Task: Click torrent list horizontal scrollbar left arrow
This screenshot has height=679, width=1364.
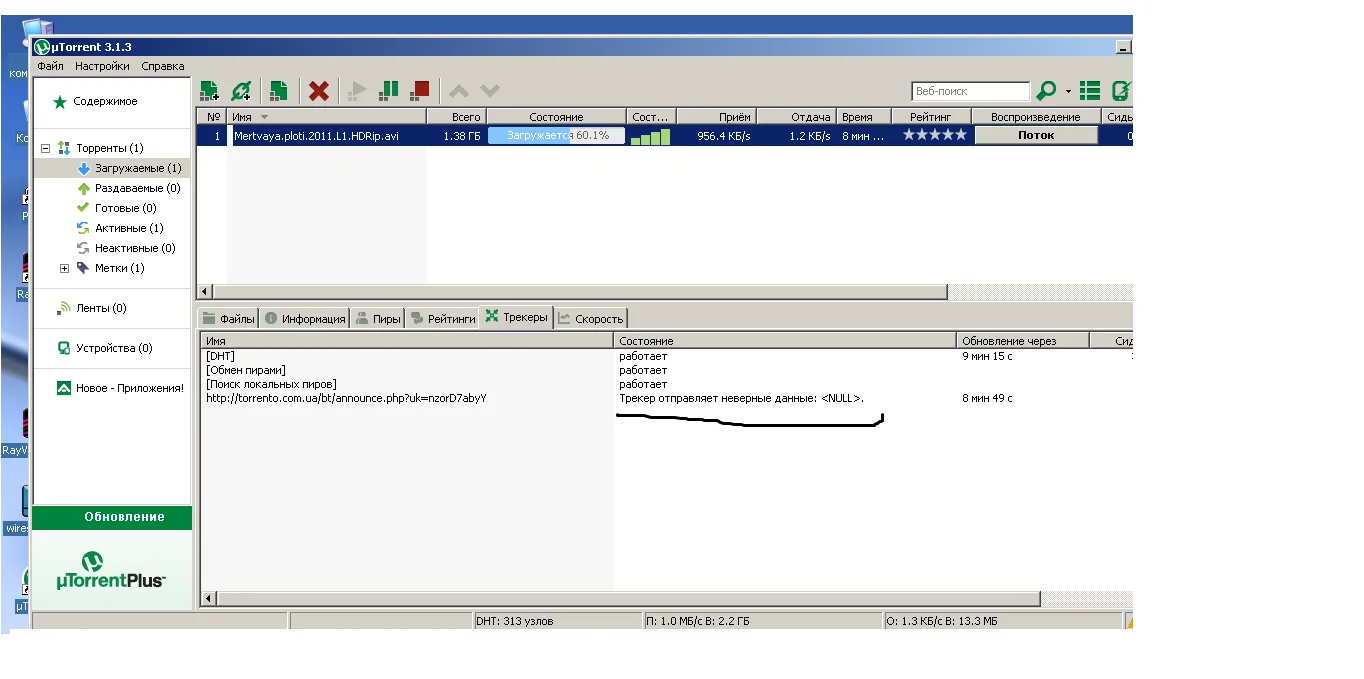Action: click(x=206, y=292)
